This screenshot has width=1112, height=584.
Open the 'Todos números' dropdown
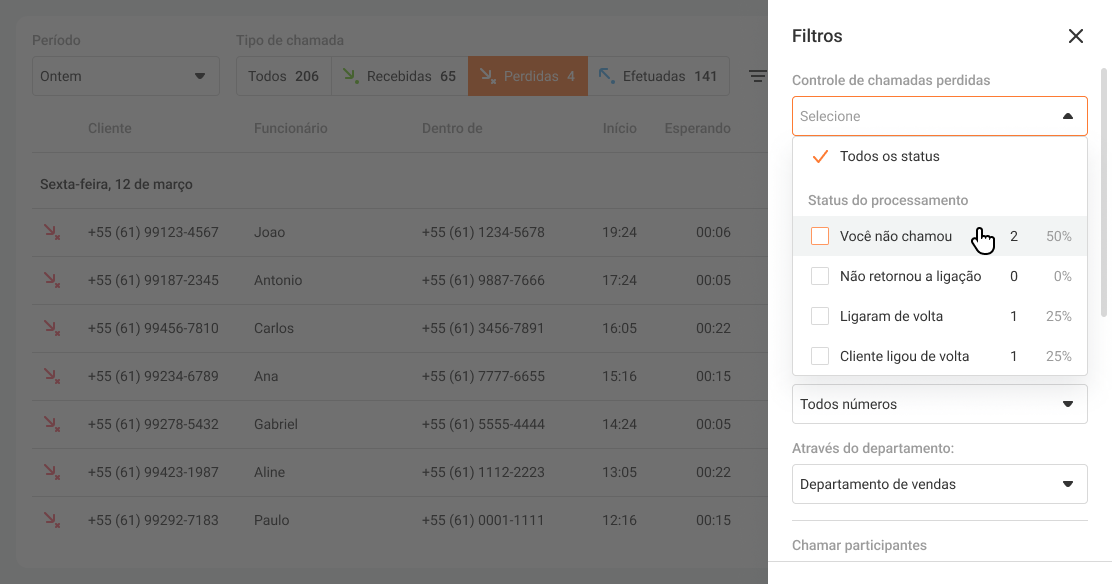click(939, 404)
